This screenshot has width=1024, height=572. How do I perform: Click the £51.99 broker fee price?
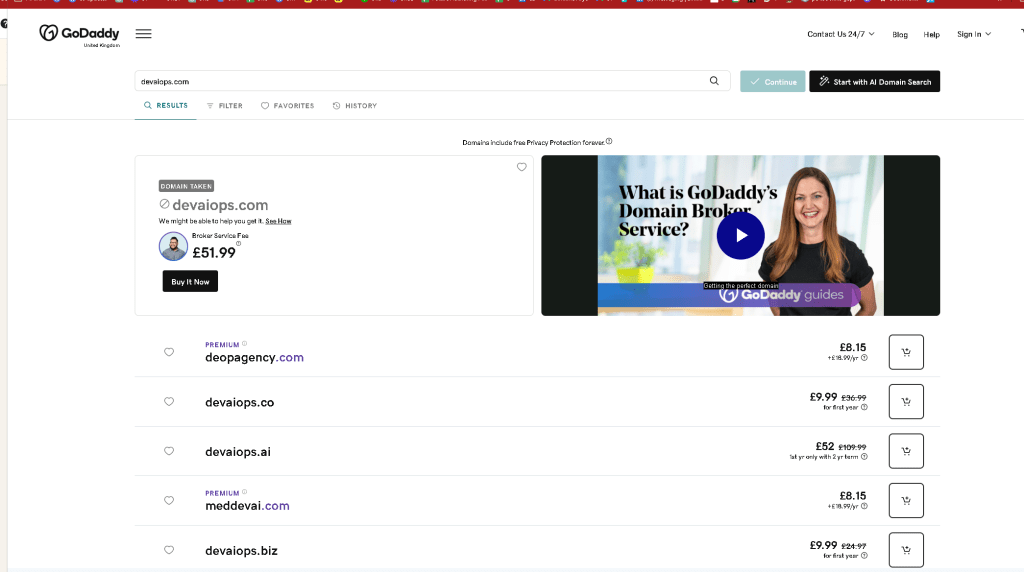[214, 253]
